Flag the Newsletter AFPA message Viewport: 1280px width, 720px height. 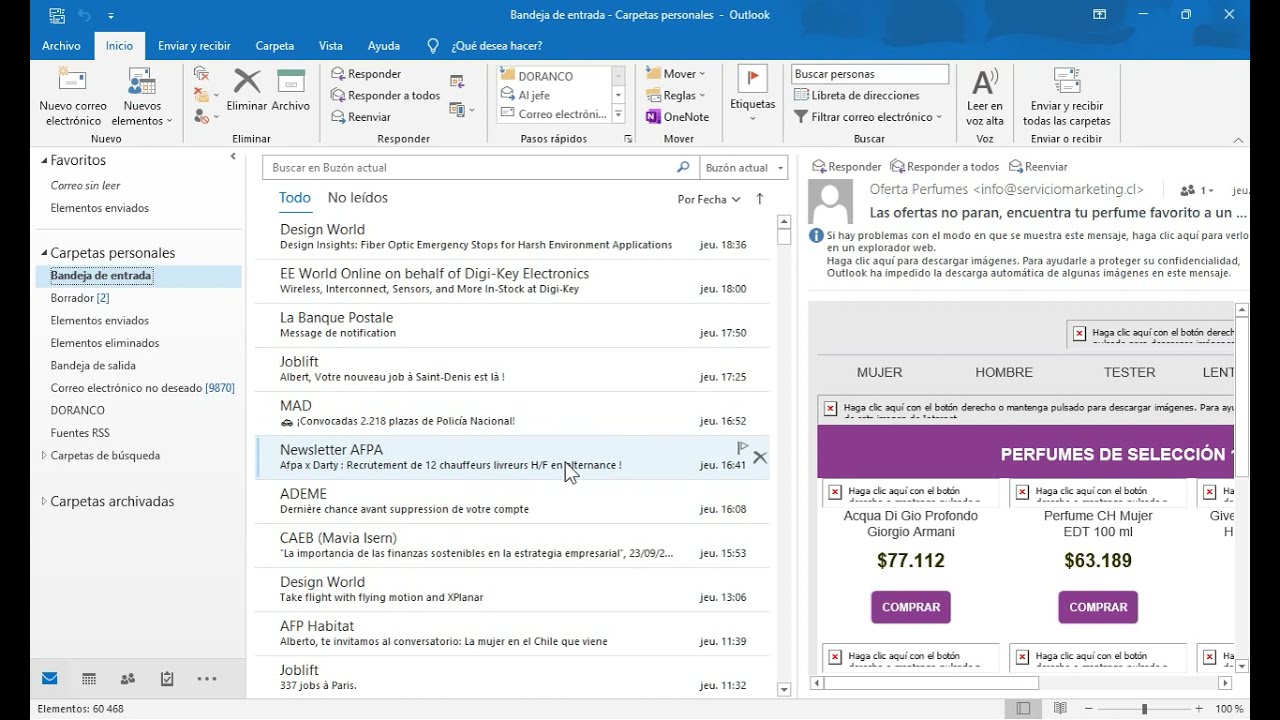742,447
